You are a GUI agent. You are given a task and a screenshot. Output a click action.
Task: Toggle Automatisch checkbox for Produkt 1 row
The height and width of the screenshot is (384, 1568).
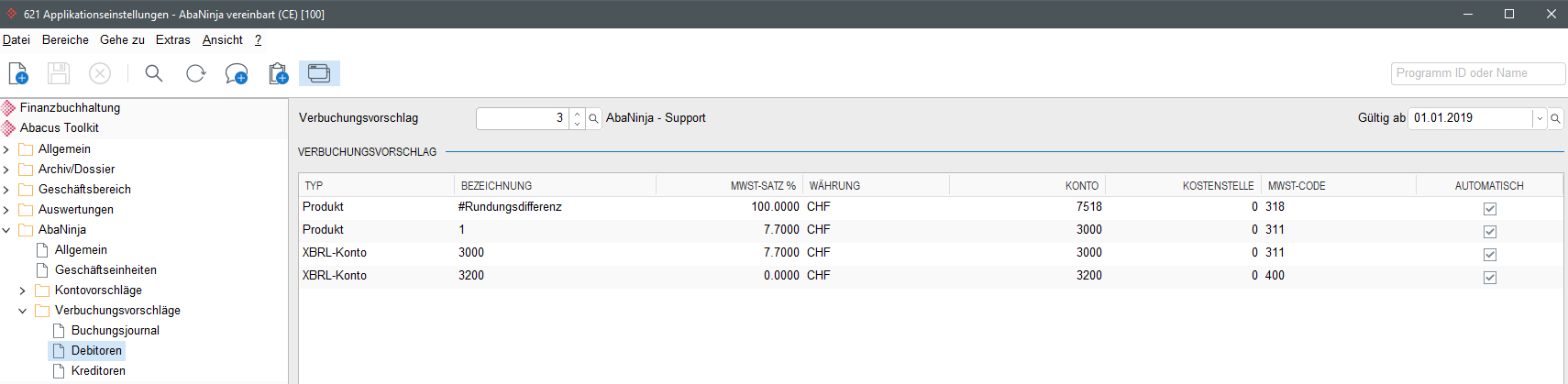click(x=1490, y=232)
